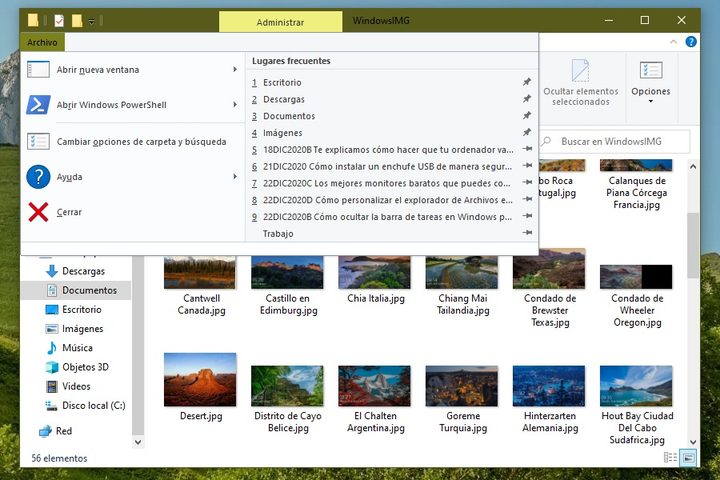This screenshot has height=480, width=720.
Task: Expand the Ayuda submenu arrow
Action: 235,177
